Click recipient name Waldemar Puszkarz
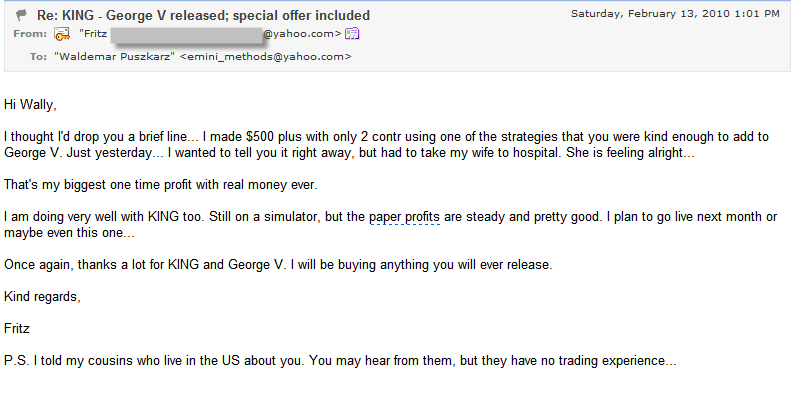 [115, 56]
